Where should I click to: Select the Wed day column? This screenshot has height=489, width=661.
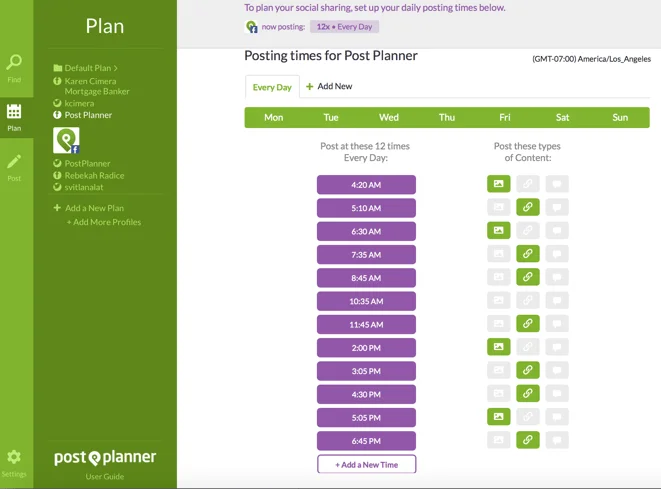point(389,118)
